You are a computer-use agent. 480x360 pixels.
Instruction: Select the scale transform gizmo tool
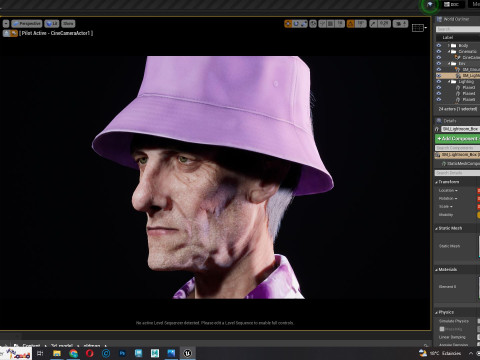click(304, 24)
